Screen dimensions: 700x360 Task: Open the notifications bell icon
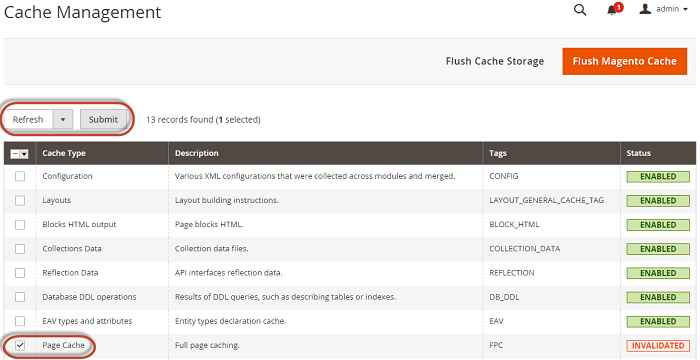pos(612,10)
